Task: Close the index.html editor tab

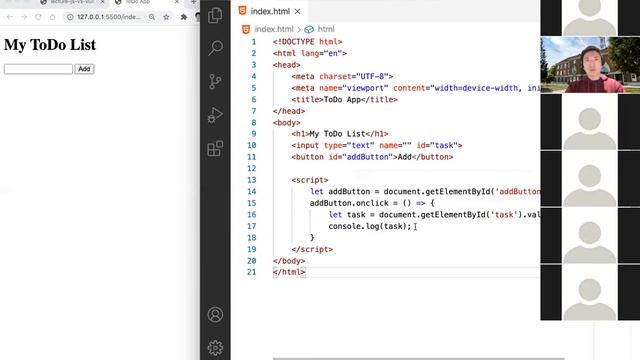Action: pyautogui.click(x=298, y=11)
